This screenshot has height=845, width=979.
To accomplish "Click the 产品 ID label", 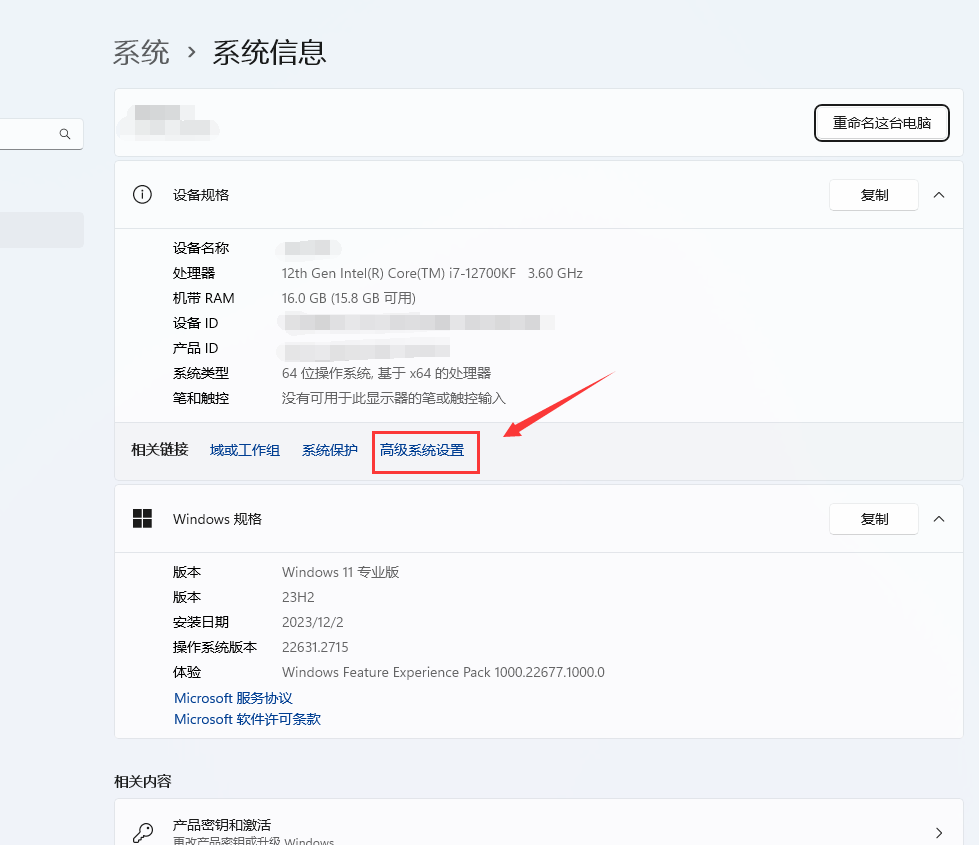I will coord(195,348).
